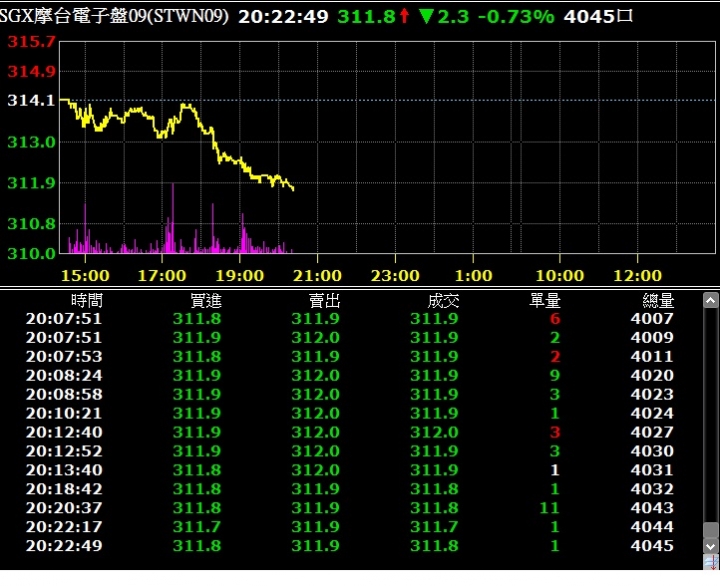Click the red trade price 312.0 cell
This screenshot has width=720, height=586.
(434, 432)
